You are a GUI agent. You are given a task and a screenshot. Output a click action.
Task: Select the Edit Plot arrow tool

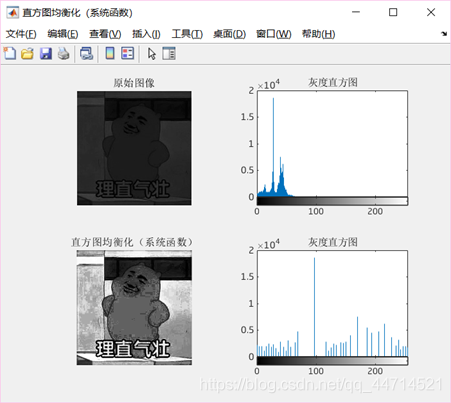(152, 54)
